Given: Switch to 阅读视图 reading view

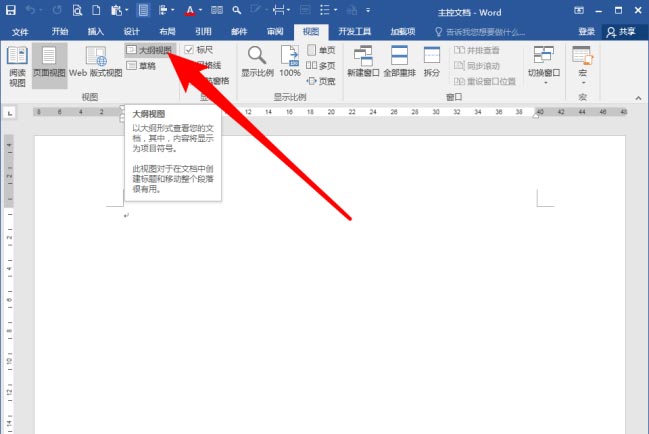Looking at the screenshot, I should click(17, 66).
